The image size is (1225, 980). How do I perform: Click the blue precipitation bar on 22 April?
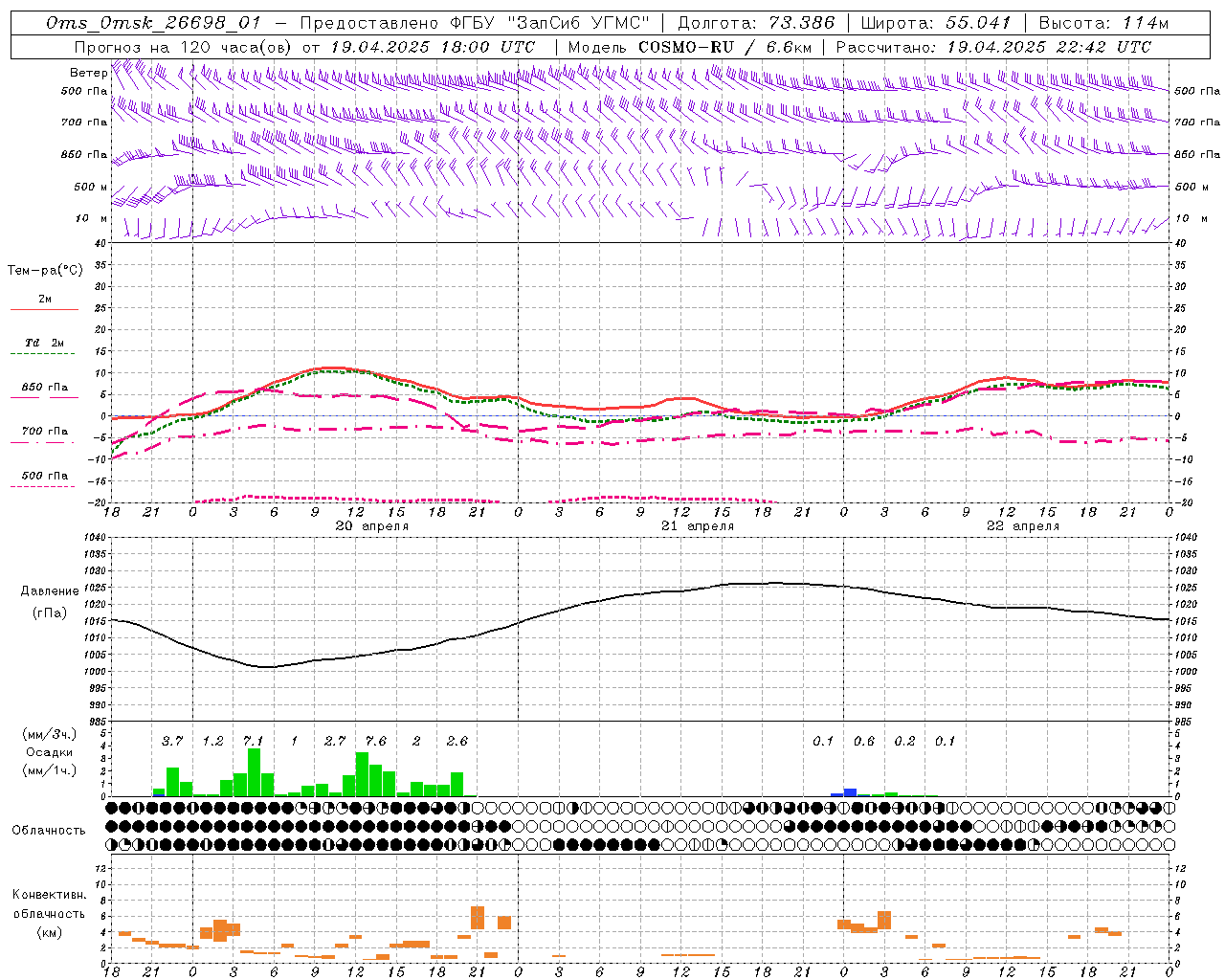click(x=850, y=792)
